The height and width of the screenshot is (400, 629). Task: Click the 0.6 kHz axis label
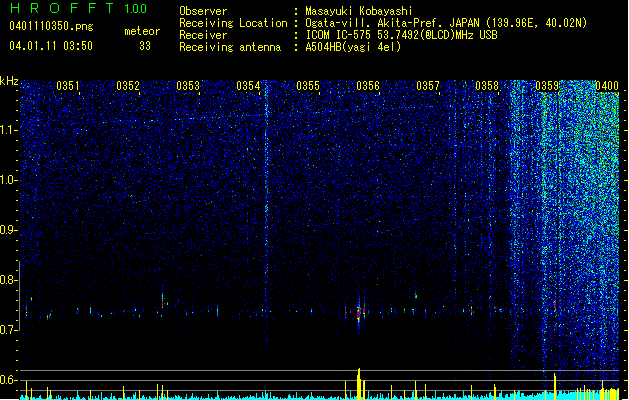pyautogui.click(x=9, y=380)
